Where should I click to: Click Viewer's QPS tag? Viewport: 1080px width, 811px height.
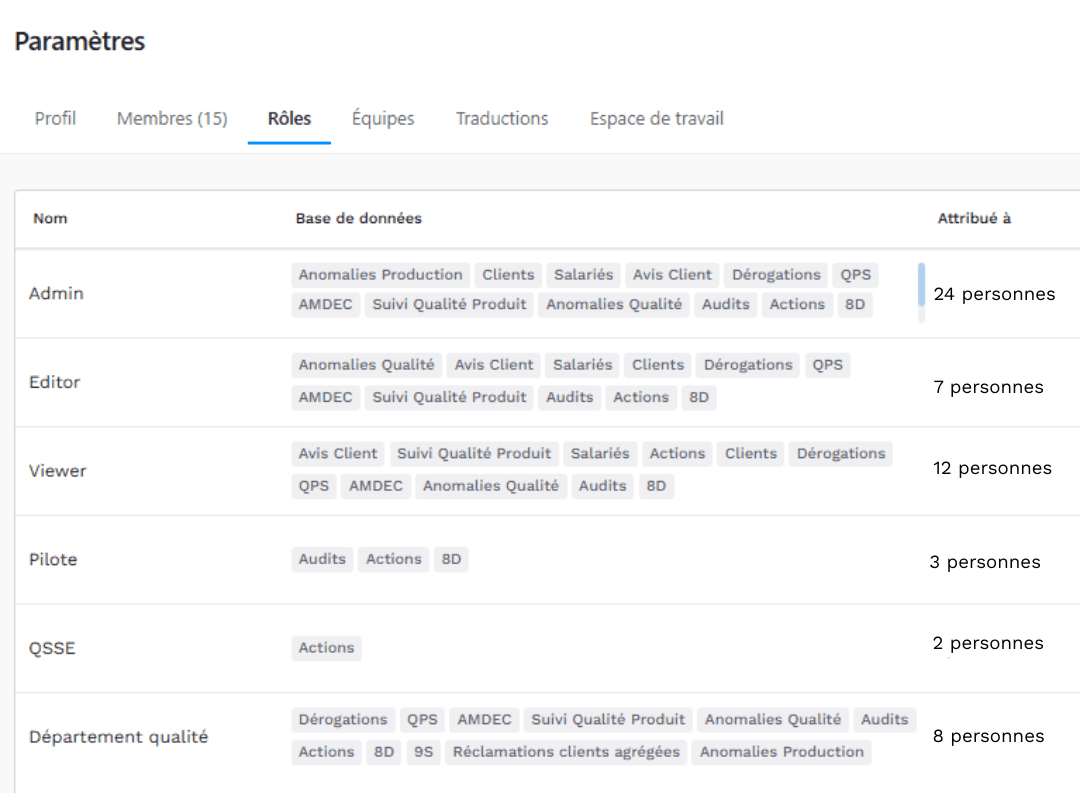(x=313, y=486)
